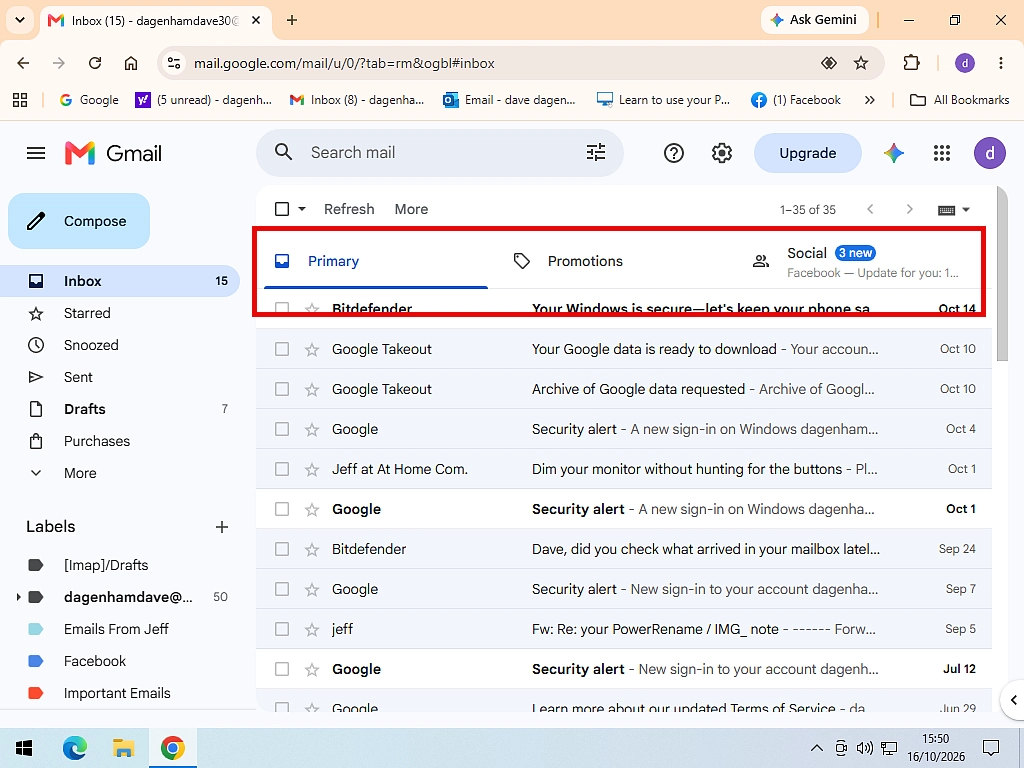
Task: Go to older page of emails
Action: pos(909,209)
